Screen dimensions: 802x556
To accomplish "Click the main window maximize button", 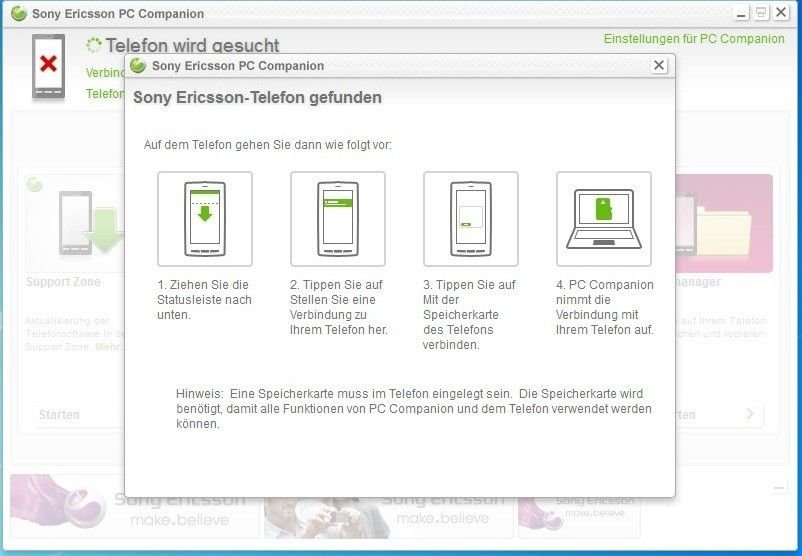I will [761, 13].
